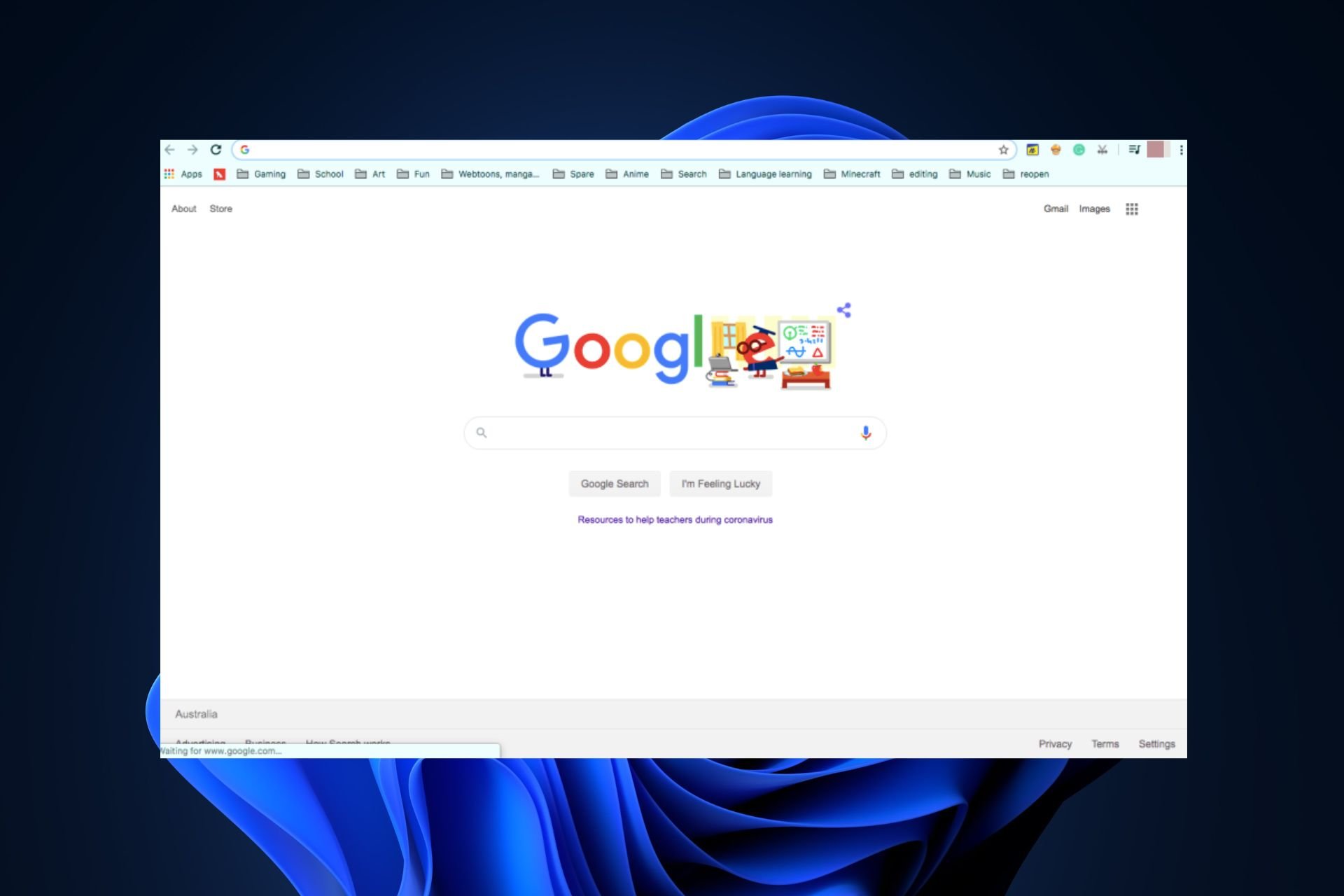Open the Grammarly extension icon
Screen dimensions: 1344x896
[1079, 150]
